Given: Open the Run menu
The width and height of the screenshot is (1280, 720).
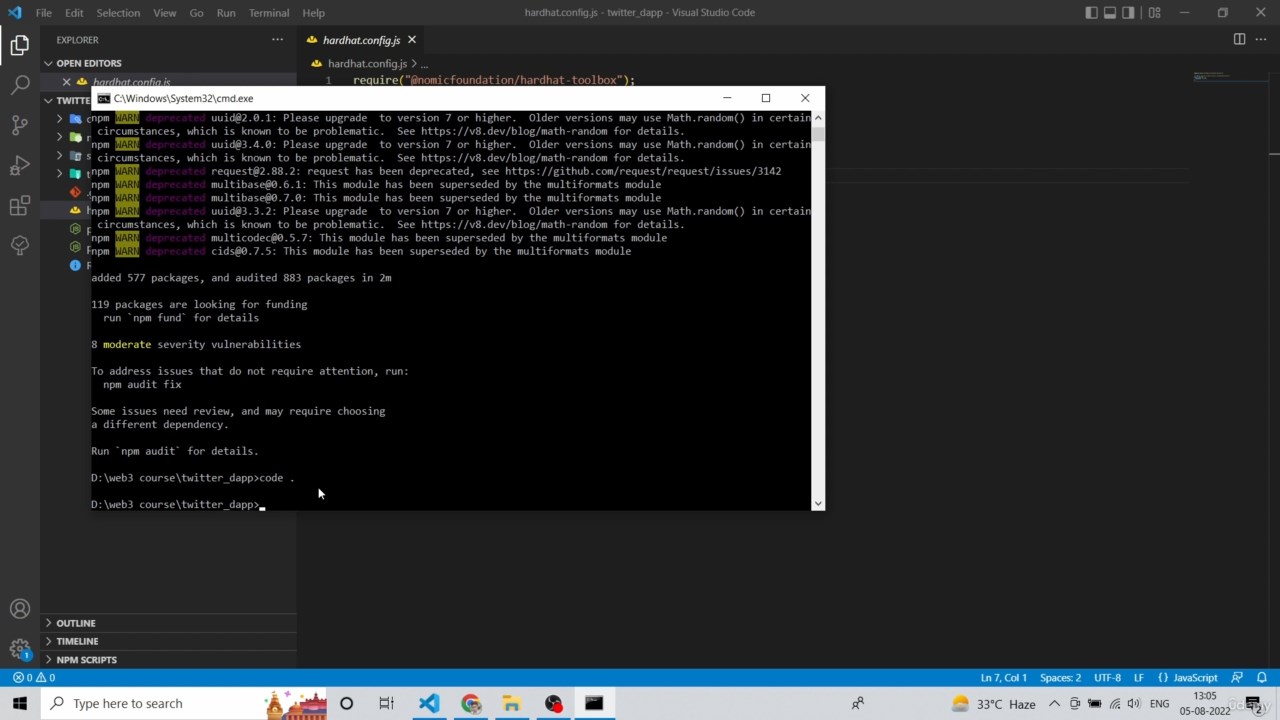Looking at the screenshot, I should [226, 13].
